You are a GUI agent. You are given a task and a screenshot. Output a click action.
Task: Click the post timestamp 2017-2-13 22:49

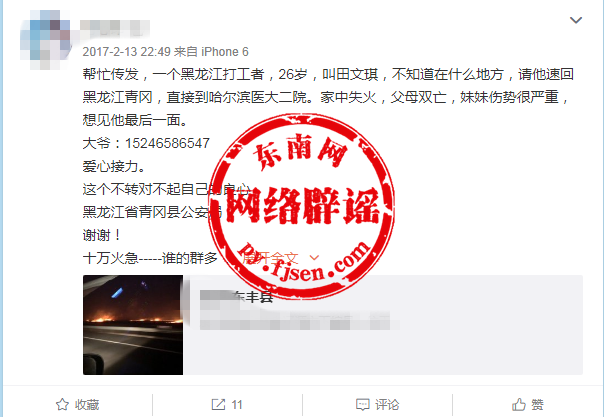click(x=126, y=52)
